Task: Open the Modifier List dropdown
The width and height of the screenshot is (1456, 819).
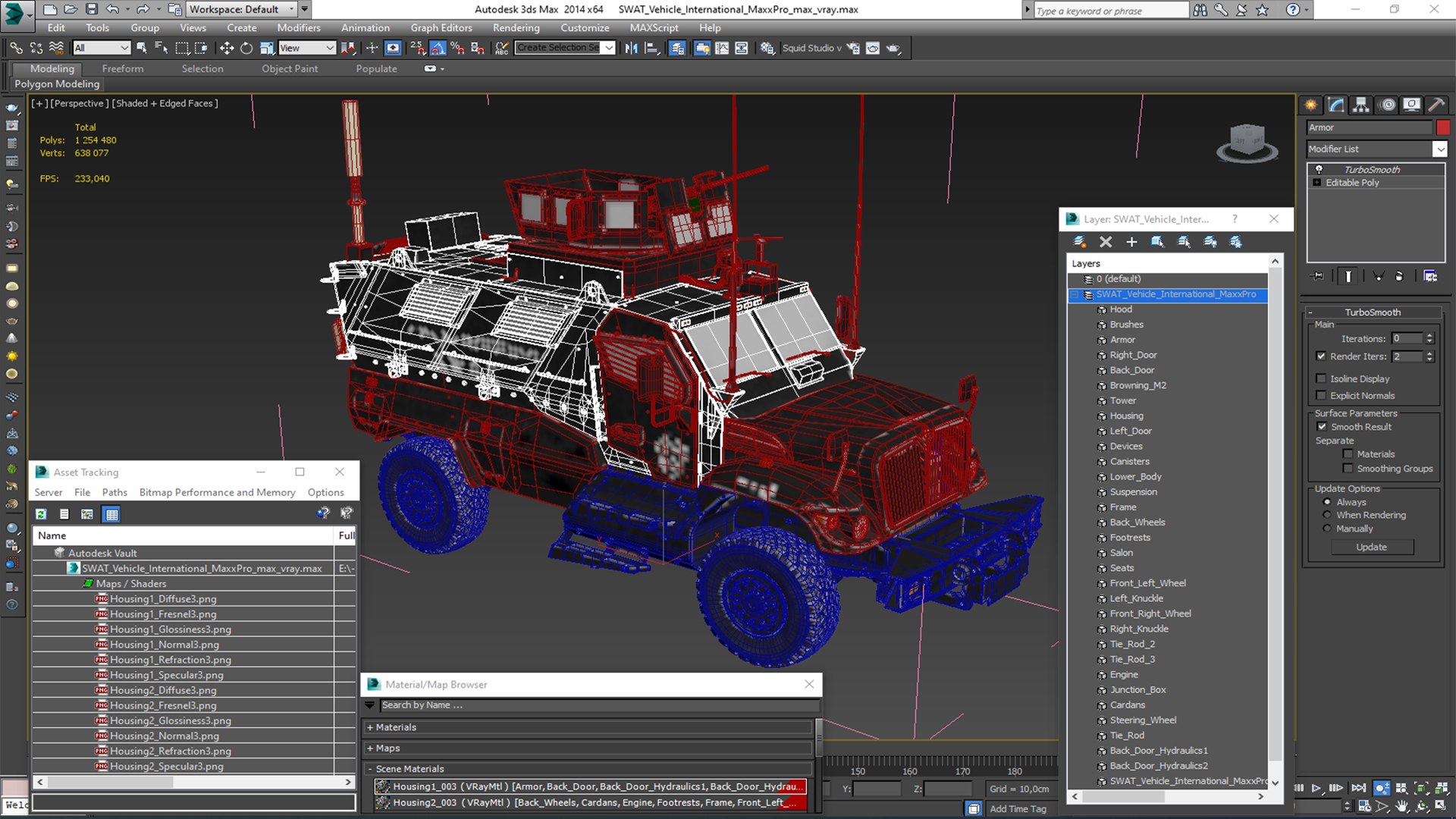Action: 1439,149
